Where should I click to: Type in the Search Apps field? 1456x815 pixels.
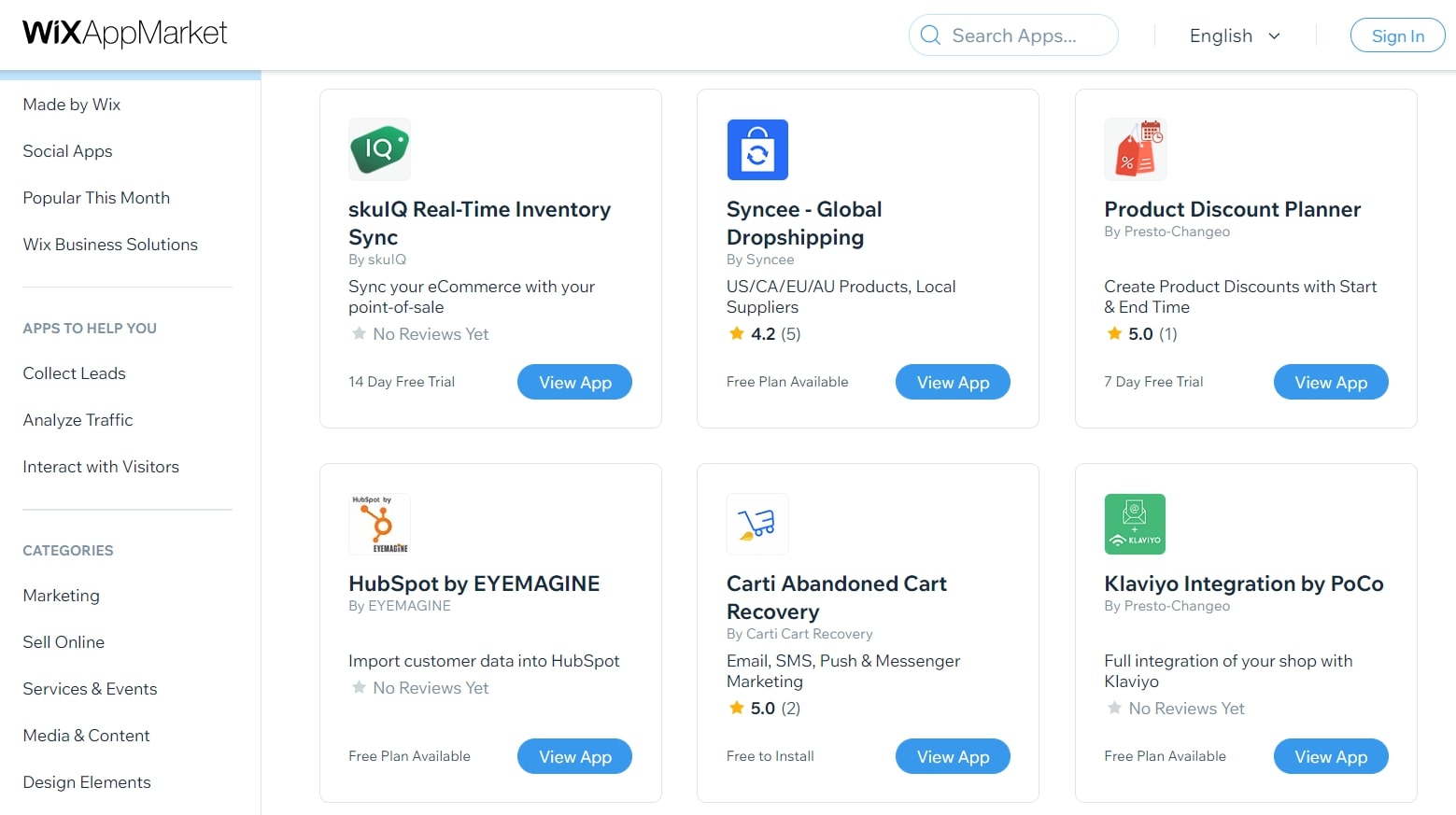coord(1023,35)
